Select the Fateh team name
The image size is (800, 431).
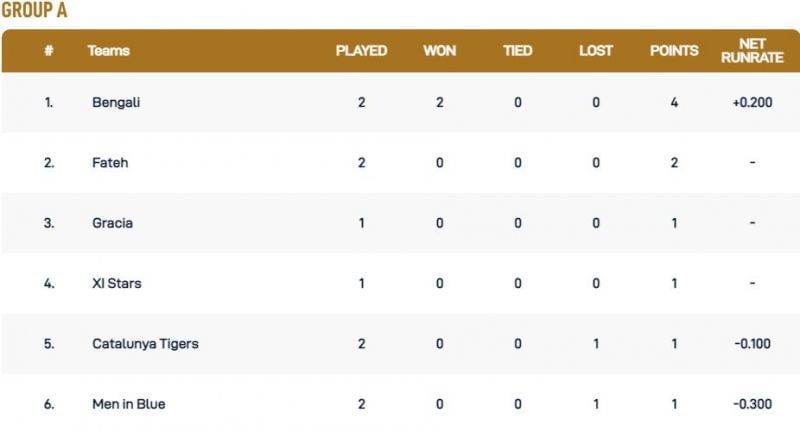[x=110, y=163]
